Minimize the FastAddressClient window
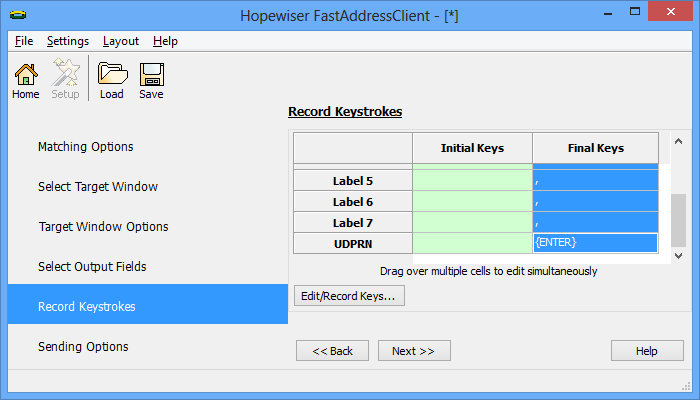The height and width of the screenshot is (400, 700). [608, 12]
